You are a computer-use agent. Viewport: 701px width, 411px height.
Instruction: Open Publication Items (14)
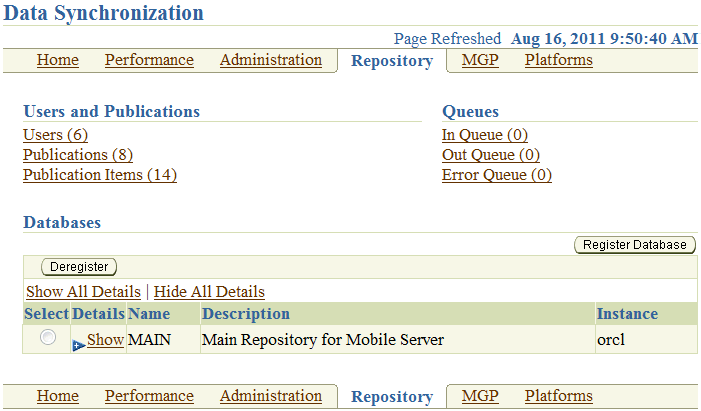pos(100,175)
